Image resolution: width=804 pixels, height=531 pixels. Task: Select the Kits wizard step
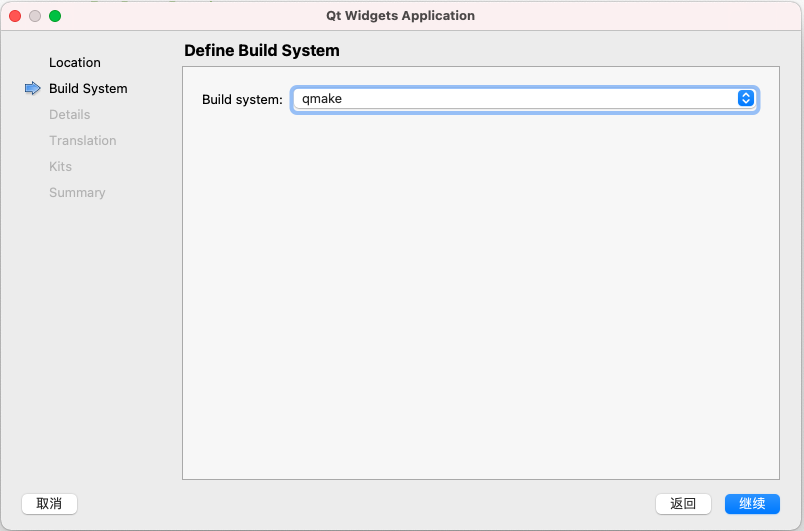click(61, 167)
